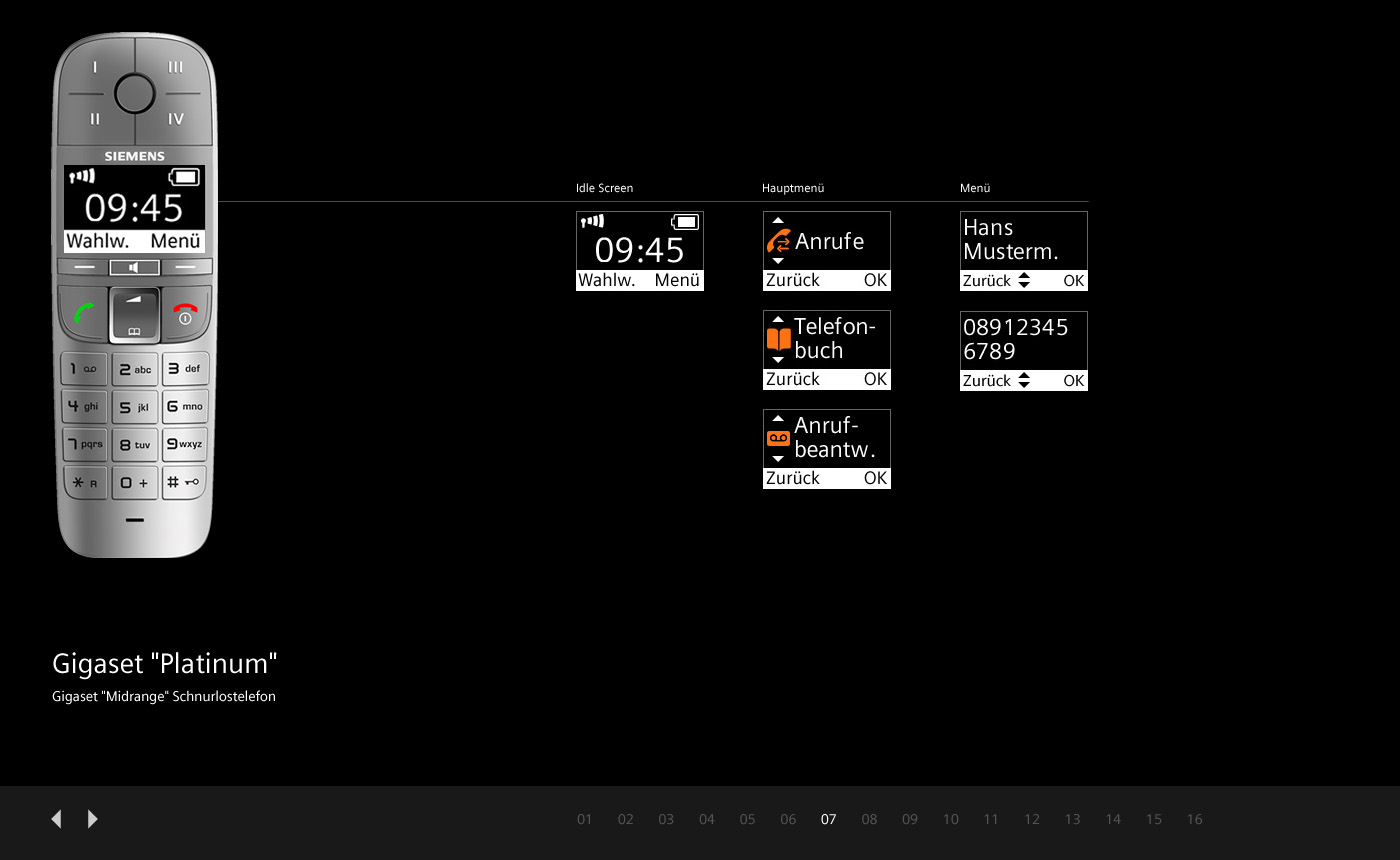Click Zurück on the Anrufbeantw. screen

coord(792,478)
